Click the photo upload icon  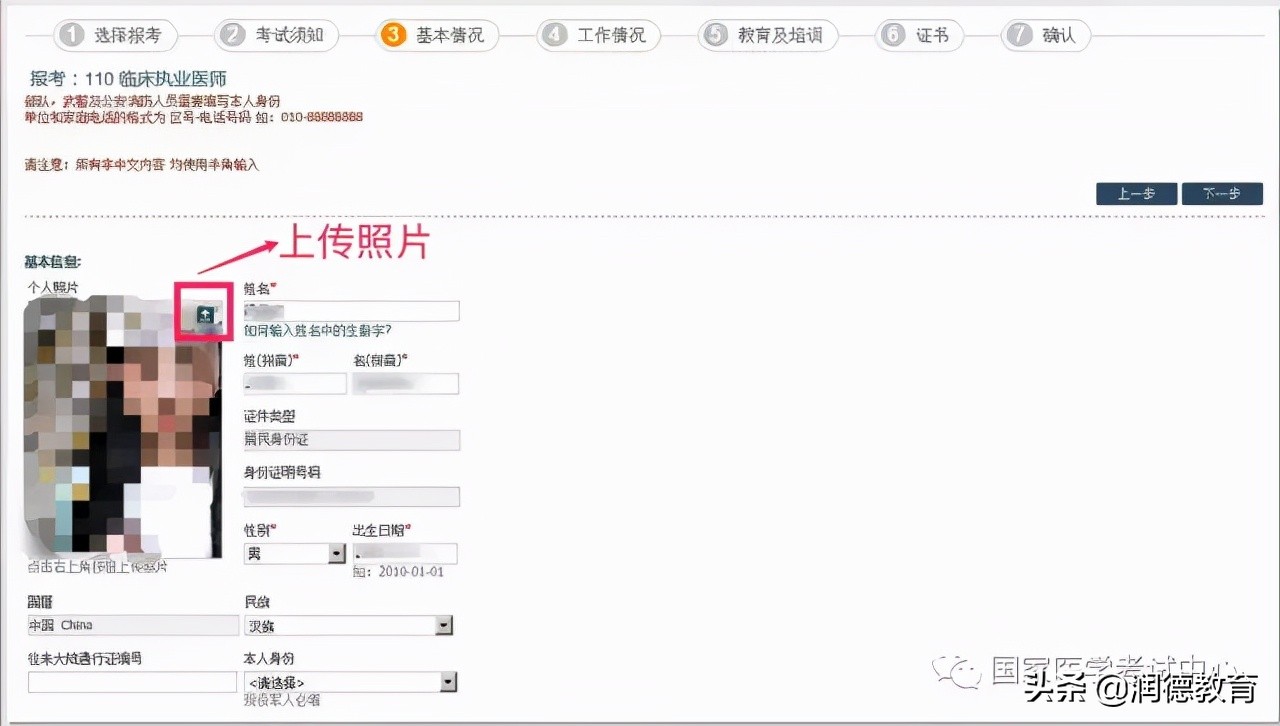204,314
